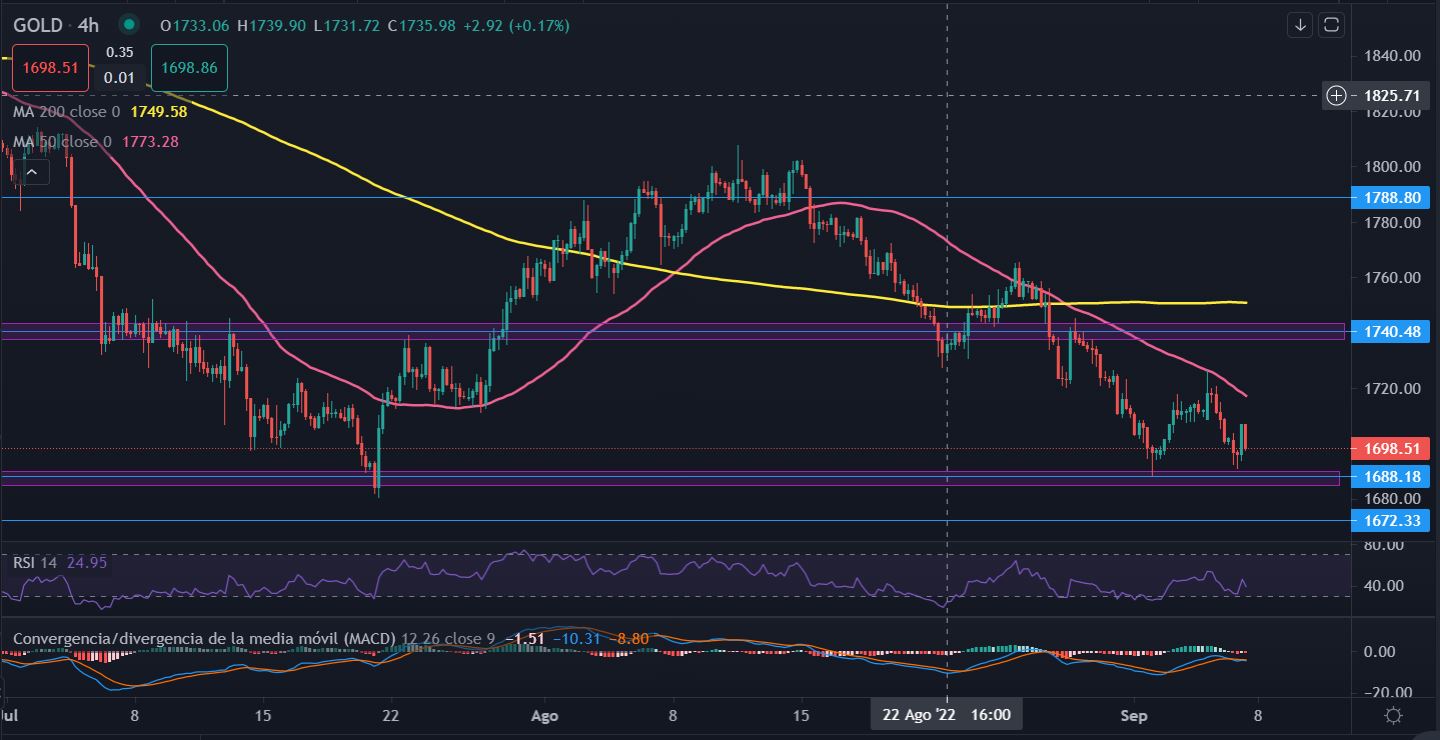Click the yellow MA 200 value 1749.58
The image size is (1440, 740).
(x=158, y=112)
